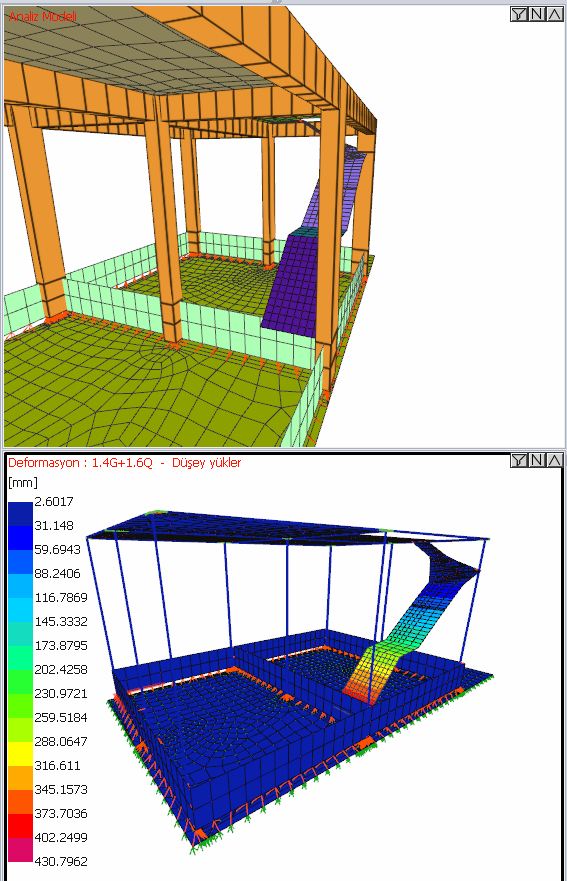Select the orange 345.1573 legend swatch
Viewport: 567px width, 881px height.
click(20, 778)
